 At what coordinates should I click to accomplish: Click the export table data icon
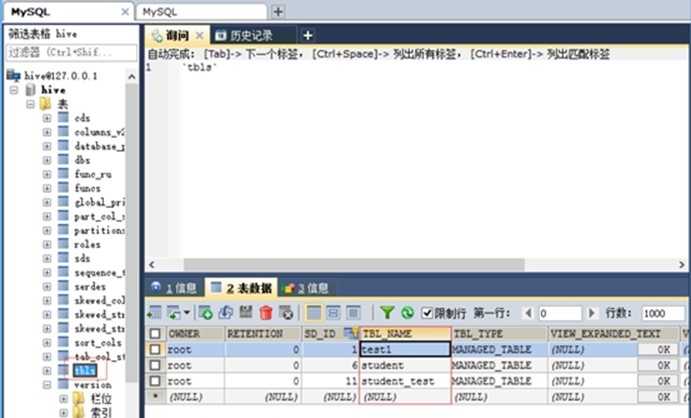pyautogui.click(x=154, y=313)
